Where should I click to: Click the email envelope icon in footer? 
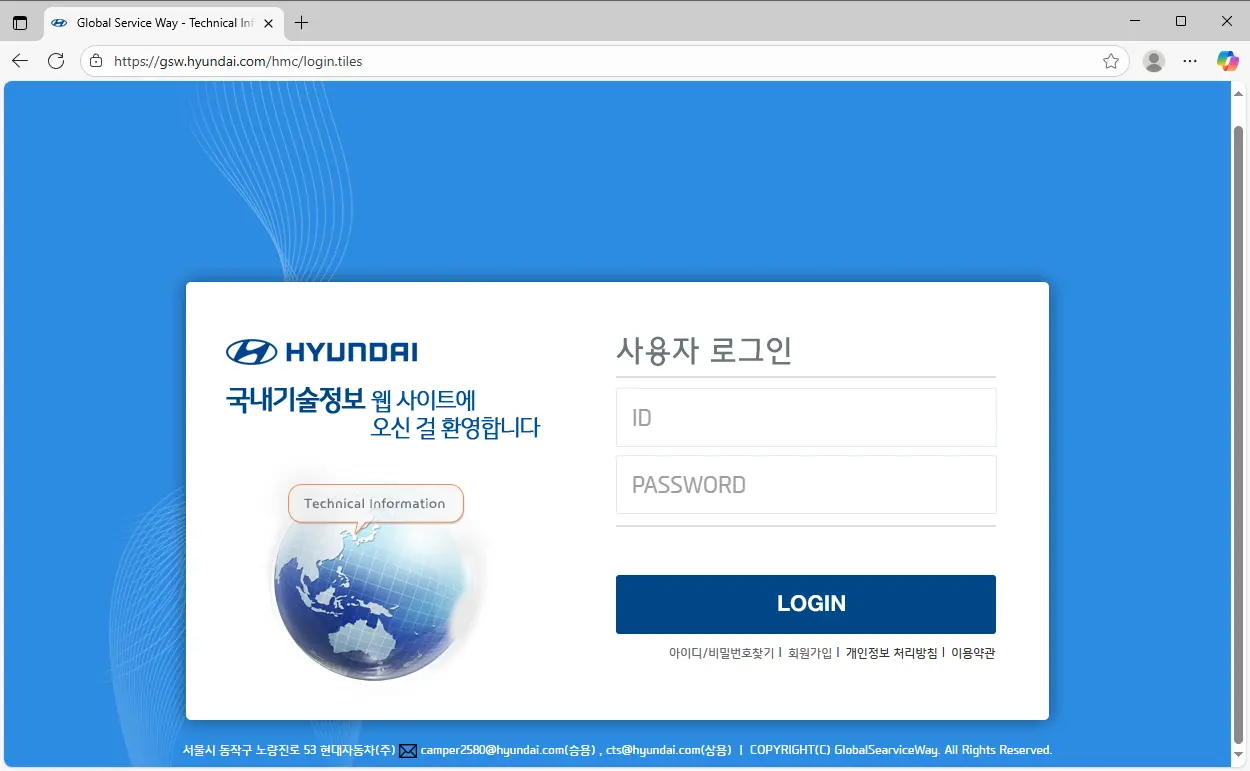408,751
